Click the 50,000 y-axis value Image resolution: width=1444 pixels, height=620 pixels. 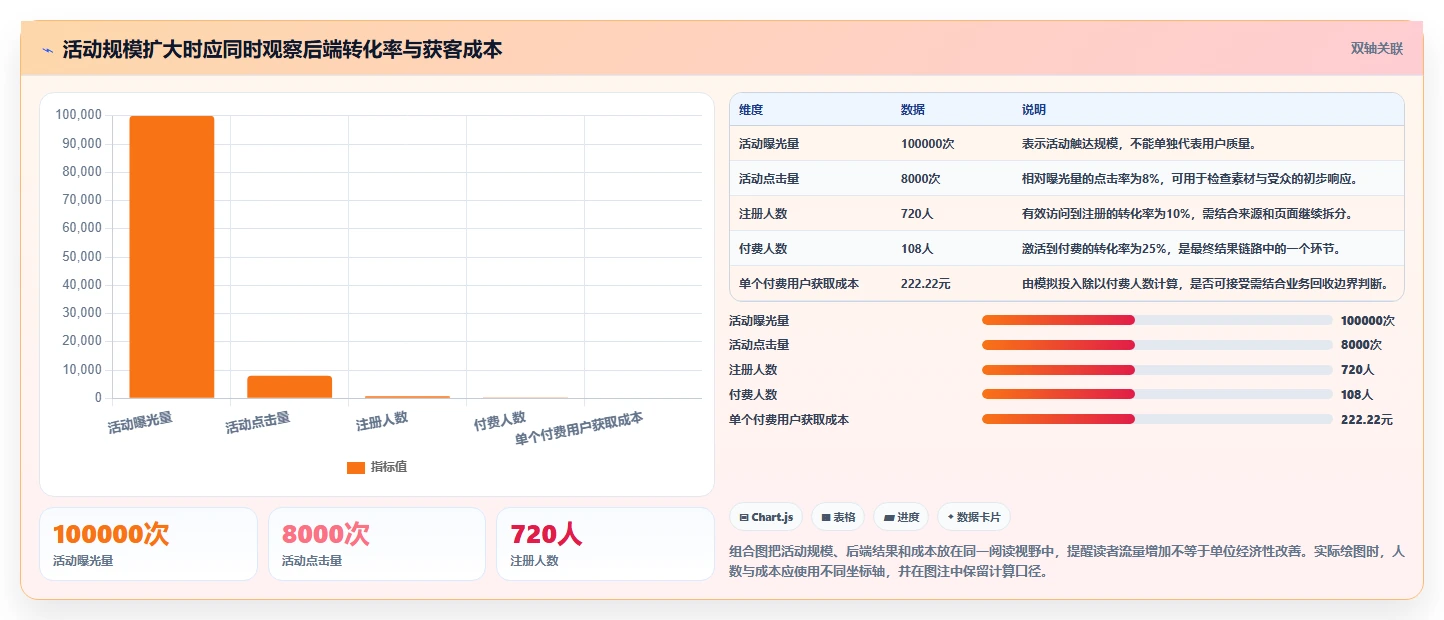tap(81, 256)
